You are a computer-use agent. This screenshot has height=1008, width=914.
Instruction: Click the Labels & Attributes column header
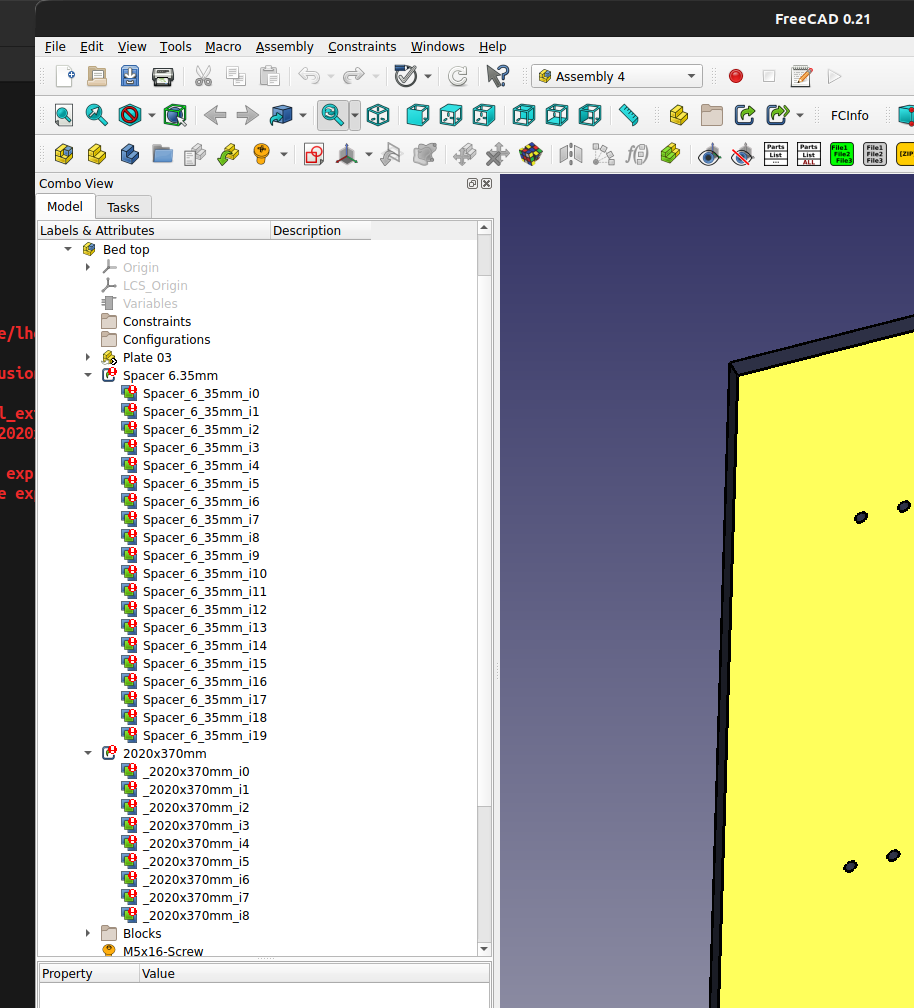[x=154, y=230]
